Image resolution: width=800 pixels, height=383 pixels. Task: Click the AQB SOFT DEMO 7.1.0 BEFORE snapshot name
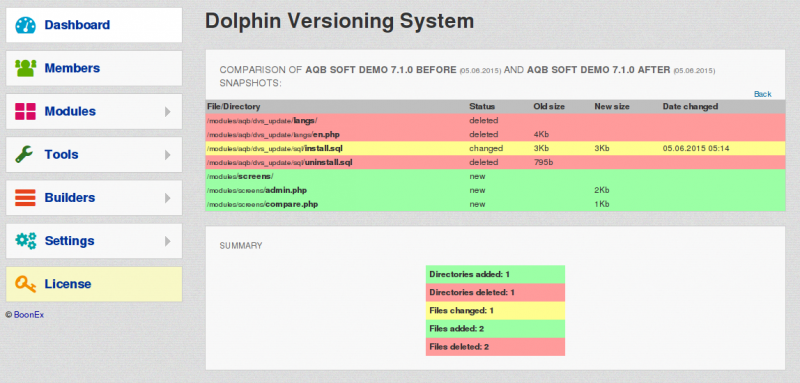click(x=381, y=70)
